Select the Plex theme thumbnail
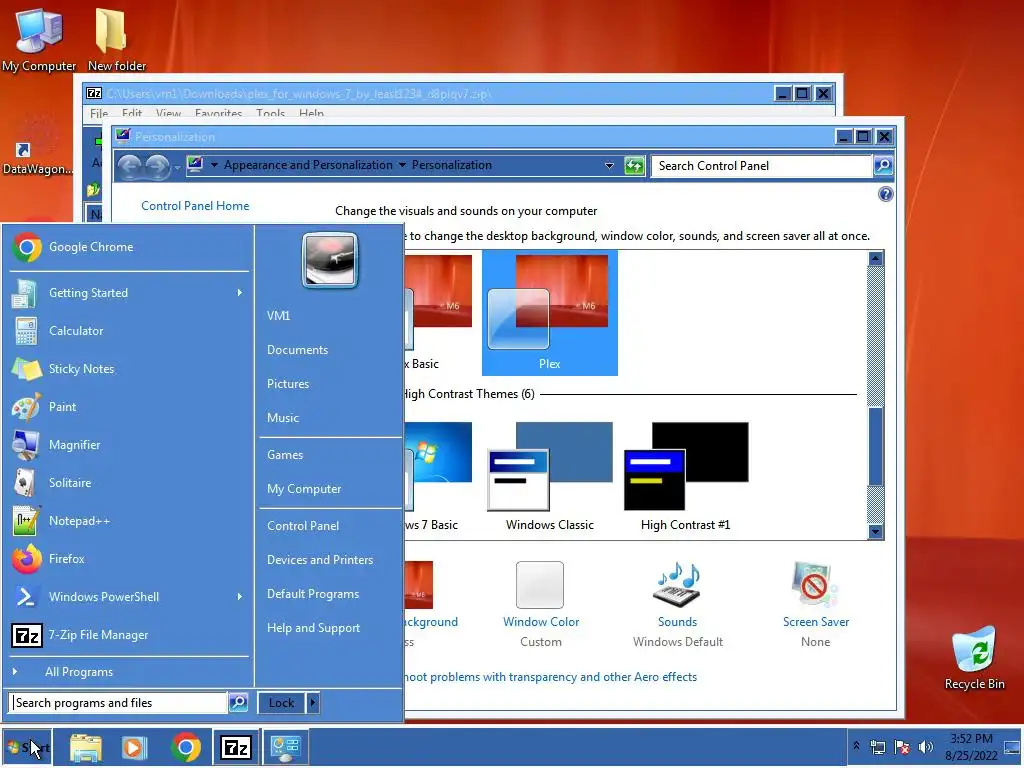The width and height of the screenshot is (1024, 768). [x=549, y=313]
